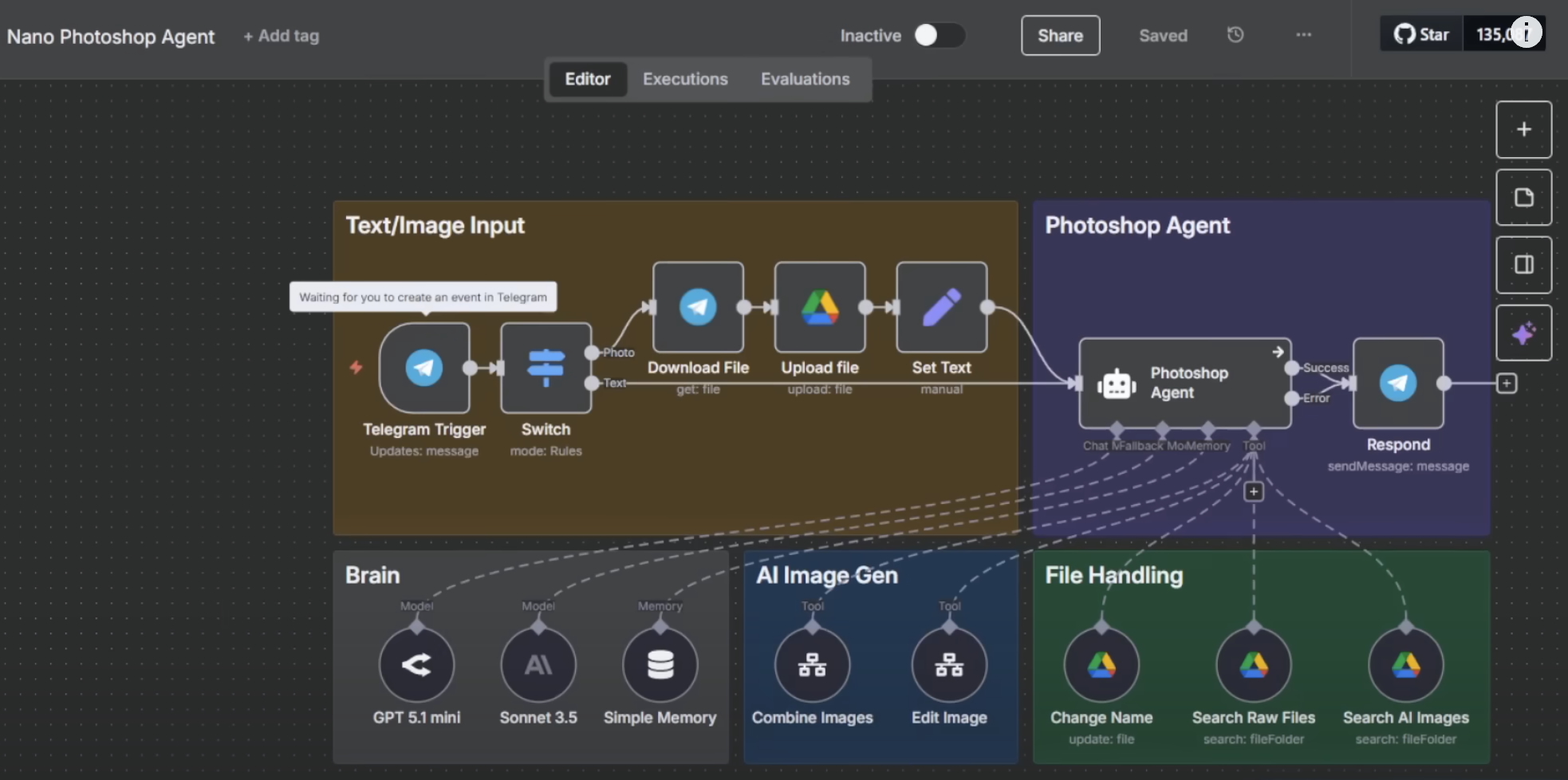
Task: Click the Share button
Action: tap(1059, 35)
